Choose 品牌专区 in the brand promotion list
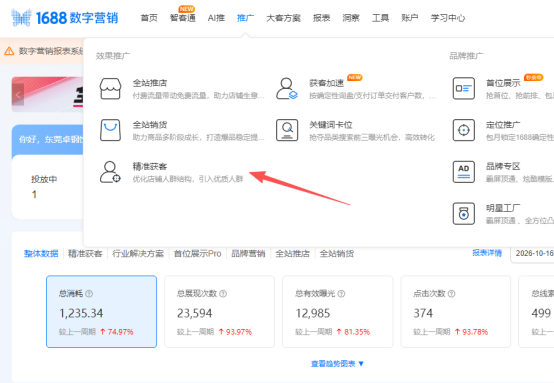 [503, 166]
